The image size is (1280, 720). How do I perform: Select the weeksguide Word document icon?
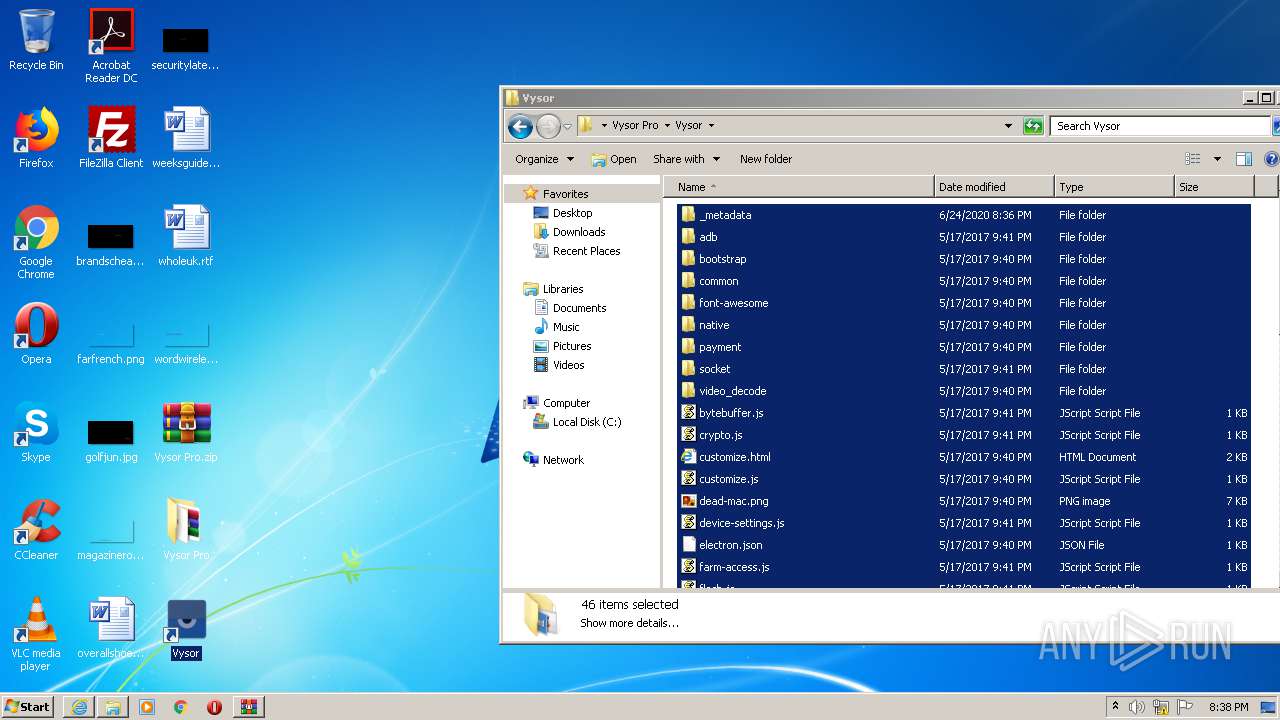(186, 138)
